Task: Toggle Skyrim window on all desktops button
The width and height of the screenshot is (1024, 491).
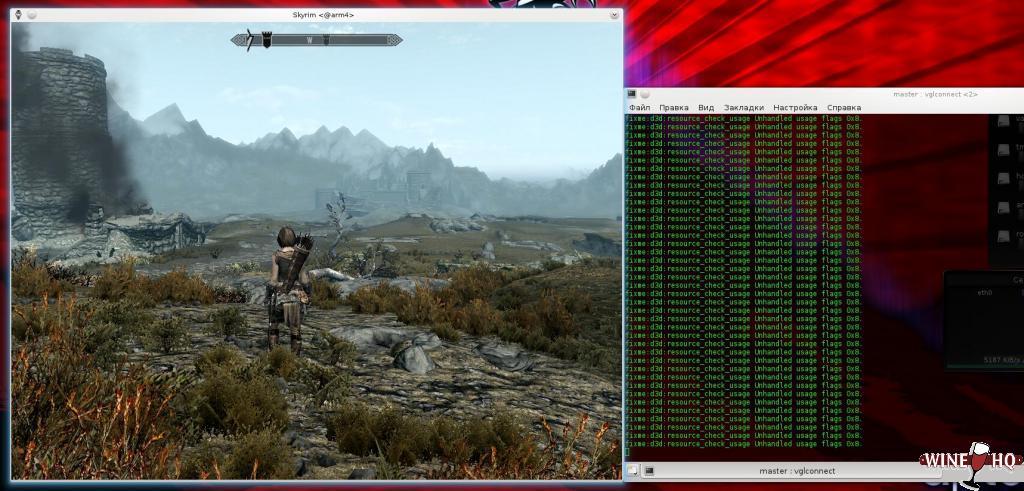Action: click(31, 14)
